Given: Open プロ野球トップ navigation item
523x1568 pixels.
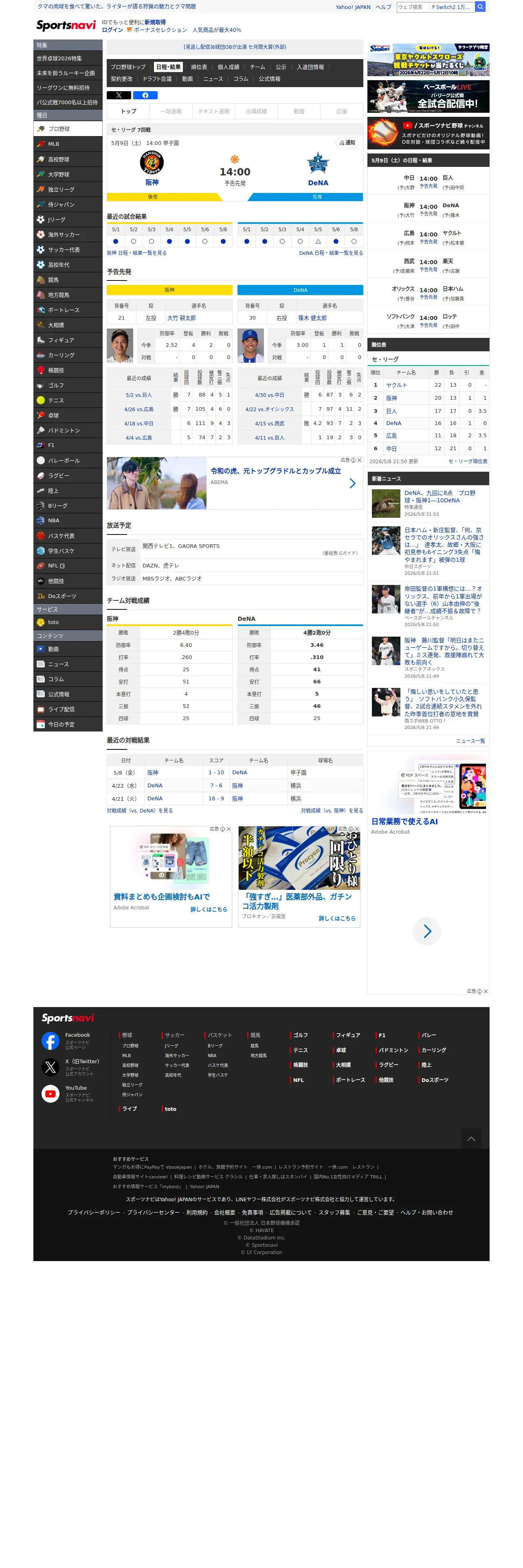Looking at the screenshot, I should (128, 67).
